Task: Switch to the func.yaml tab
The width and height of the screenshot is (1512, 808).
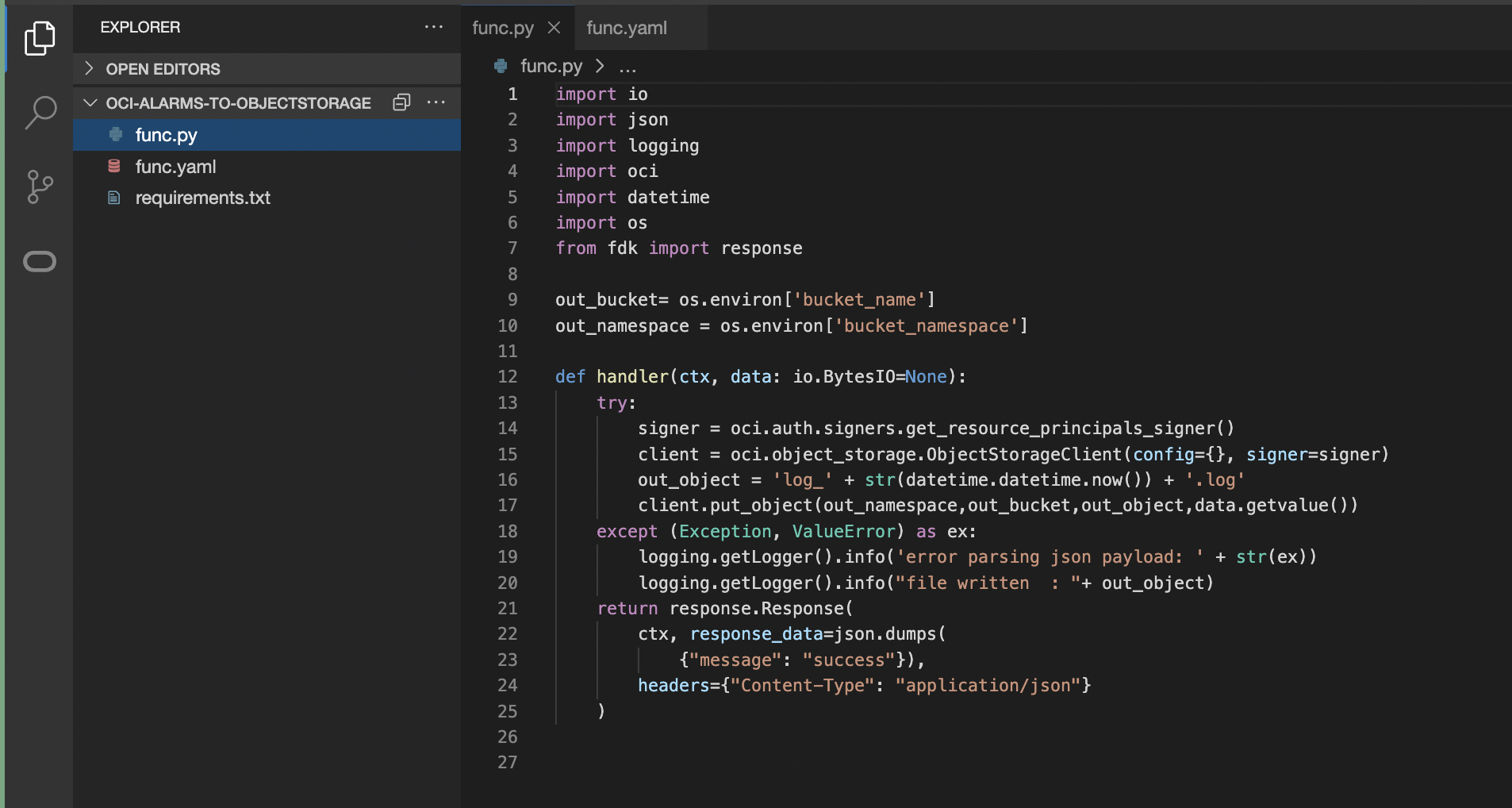Action: pos(626,28)
